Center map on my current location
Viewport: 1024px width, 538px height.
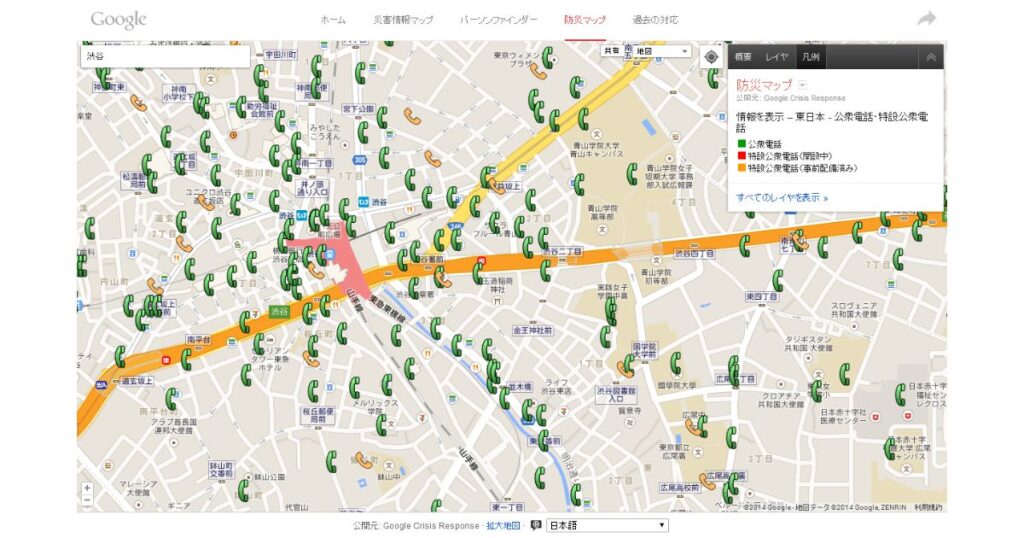pos(711,57)
